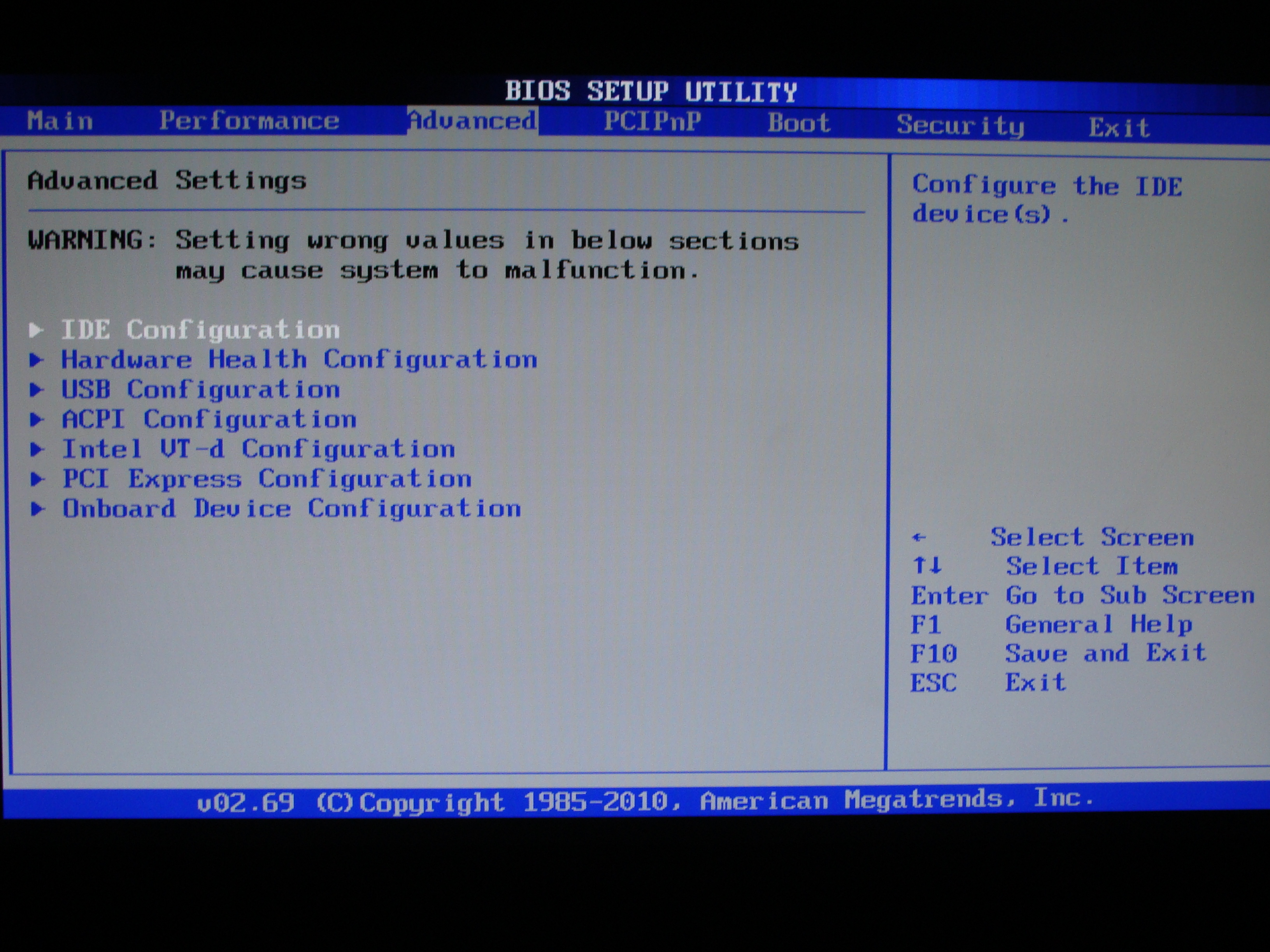Select Onboard Device Configuration
The image size is (1270, 952).
pyautogui.click(x=292, y=509)
